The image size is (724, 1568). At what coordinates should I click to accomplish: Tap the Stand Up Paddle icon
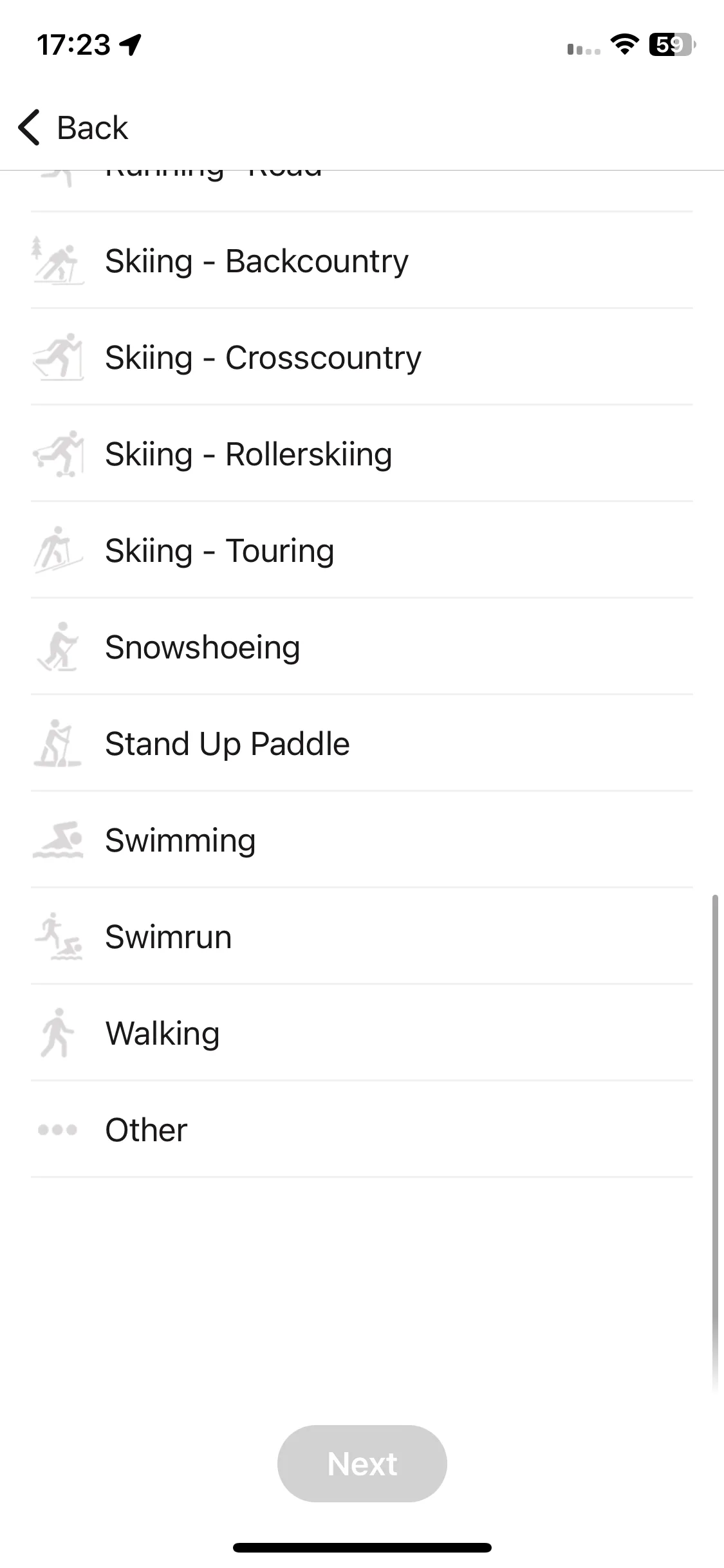click(58, 743)
